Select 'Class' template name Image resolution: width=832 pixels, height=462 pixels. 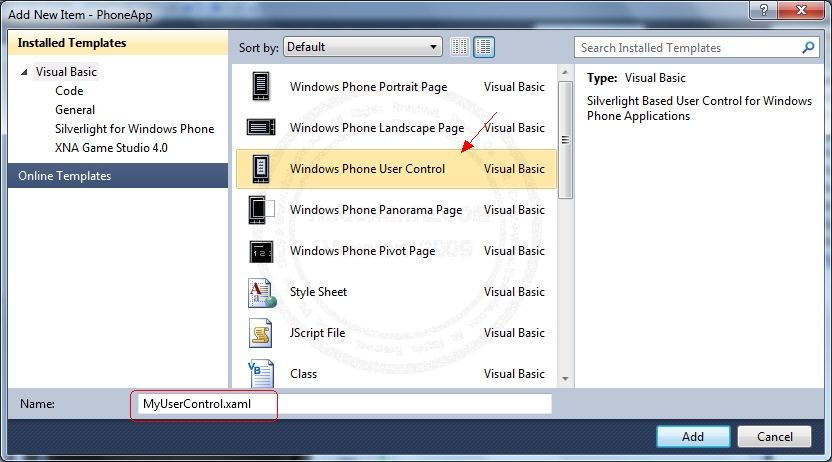pos(304,374)
